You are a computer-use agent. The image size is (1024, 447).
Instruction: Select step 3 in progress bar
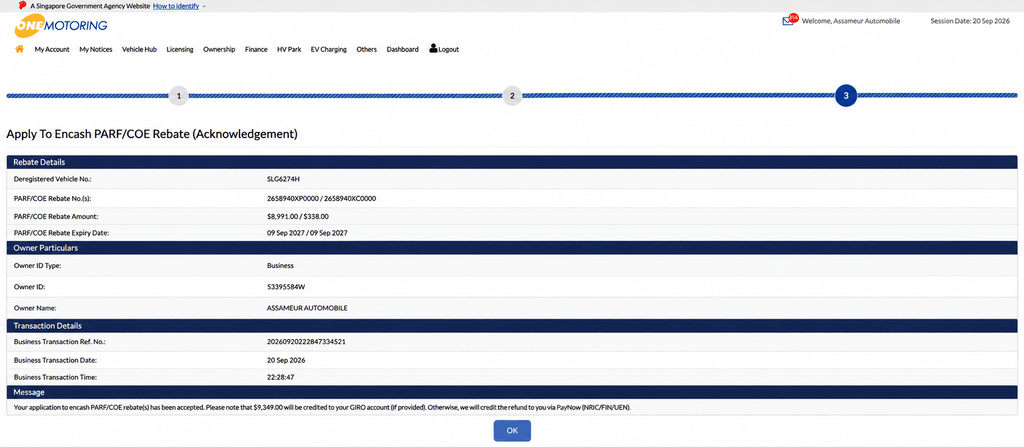click(x=846, y=96)
